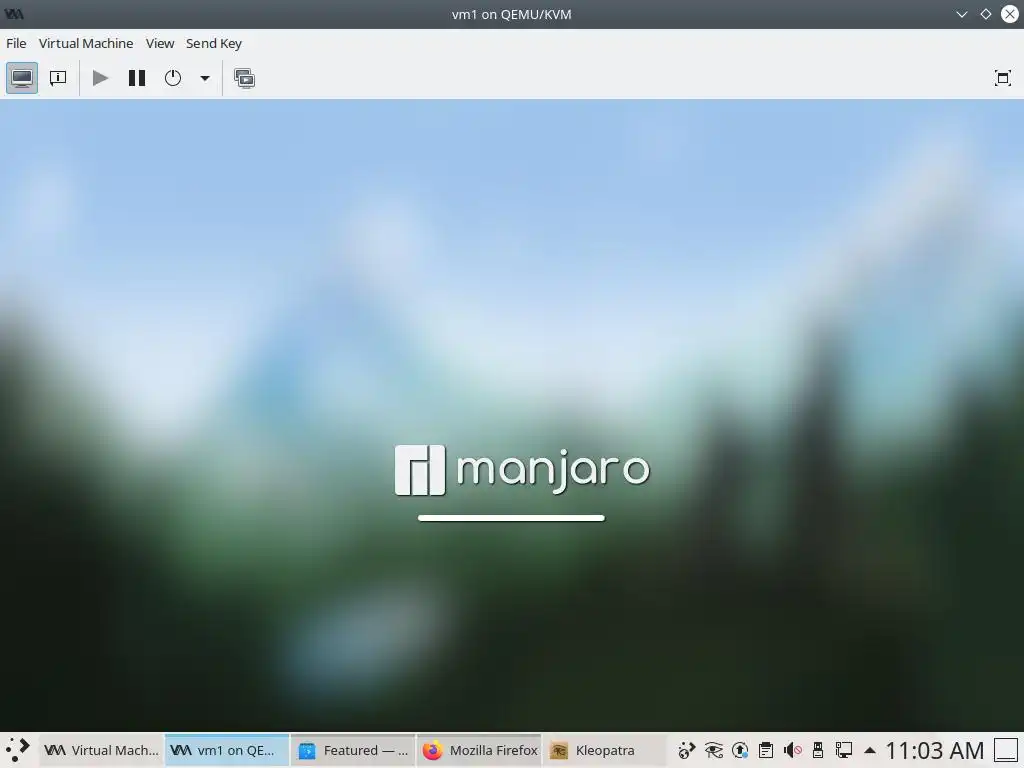Power on the virtual machine

coord(100,78)
